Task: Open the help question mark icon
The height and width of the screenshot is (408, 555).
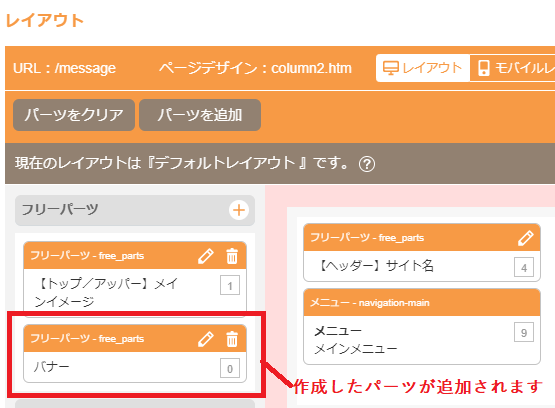Action: click(367, 164)
